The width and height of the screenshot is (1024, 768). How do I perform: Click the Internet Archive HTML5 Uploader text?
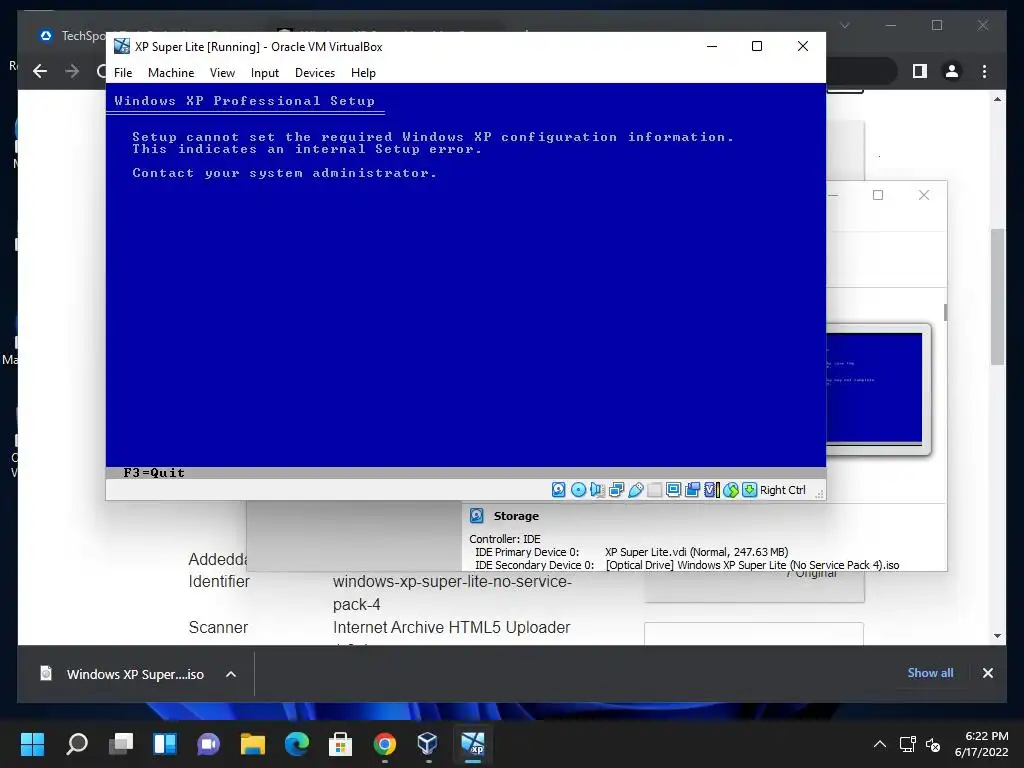coord(451,628)
